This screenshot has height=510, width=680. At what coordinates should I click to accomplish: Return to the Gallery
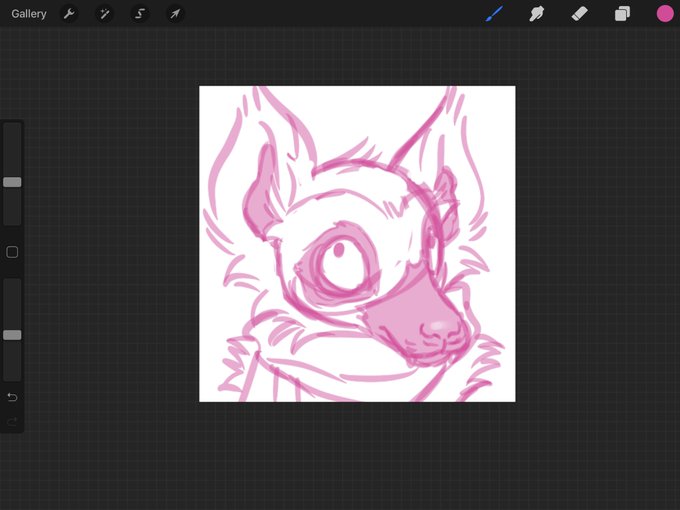tap(29, 14)
